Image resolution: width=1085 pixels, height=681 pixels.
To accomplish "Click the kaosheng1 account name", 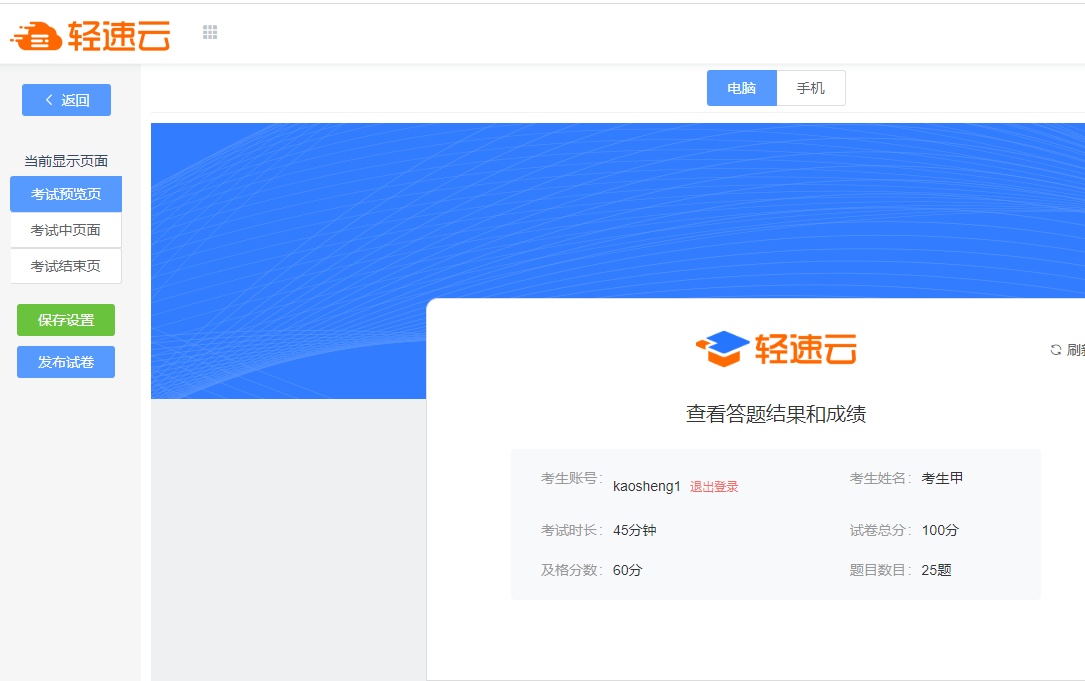I will coord(646,486).
